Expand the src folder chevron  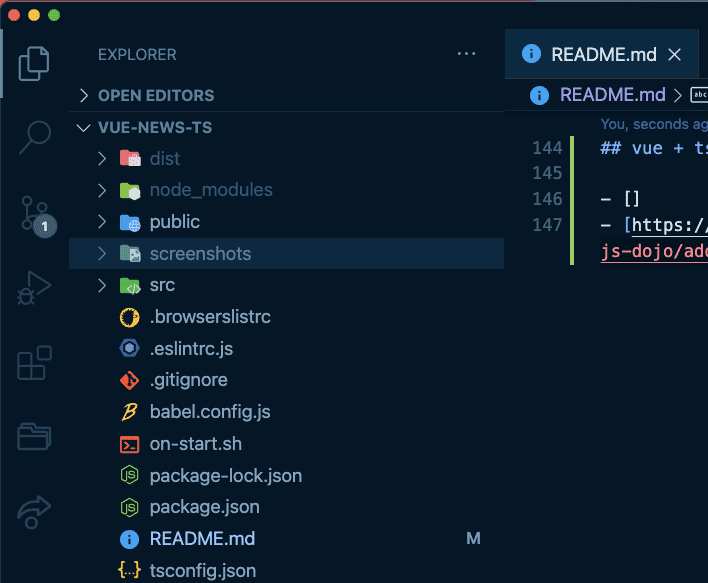(102, 286)
